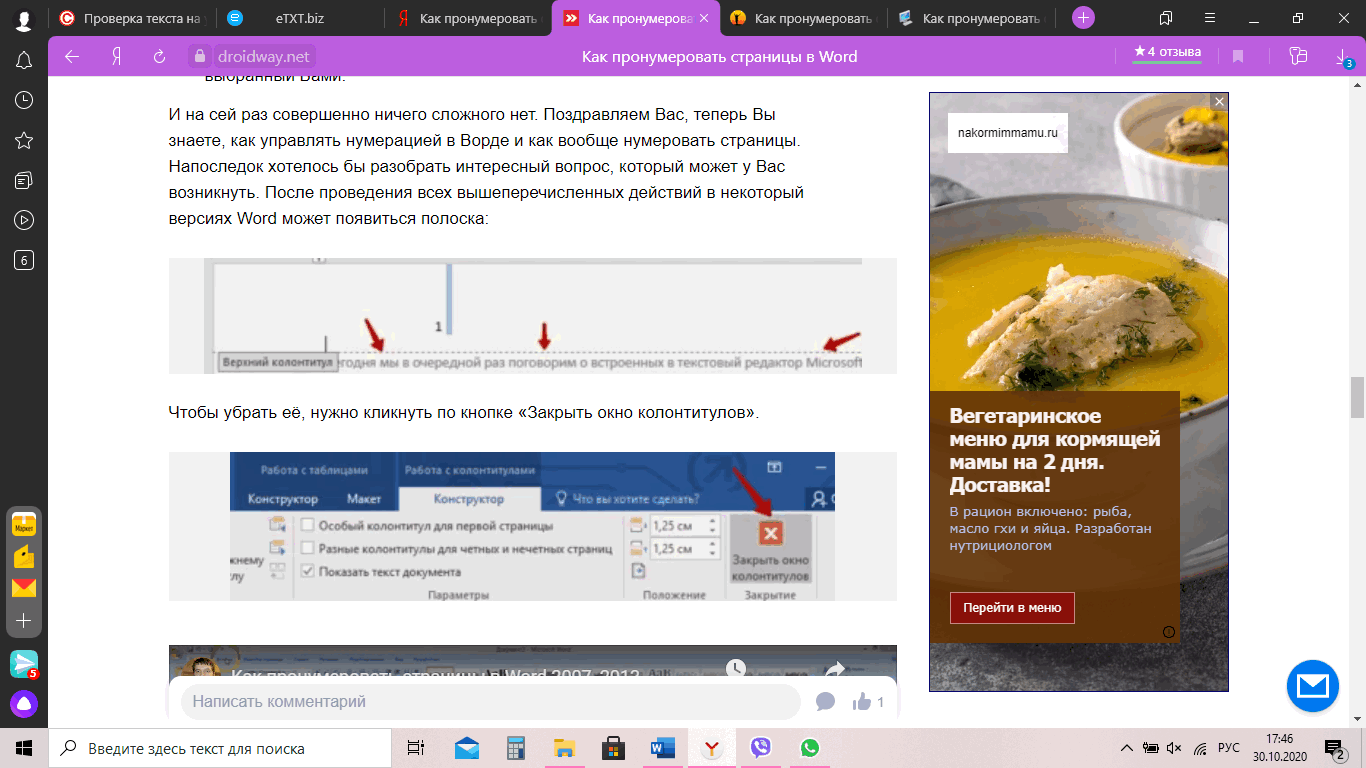Screen dimensions: 1366x768
Task: Open the '4 отзыва' site reviews
Action: click(x=1167, y=53)
